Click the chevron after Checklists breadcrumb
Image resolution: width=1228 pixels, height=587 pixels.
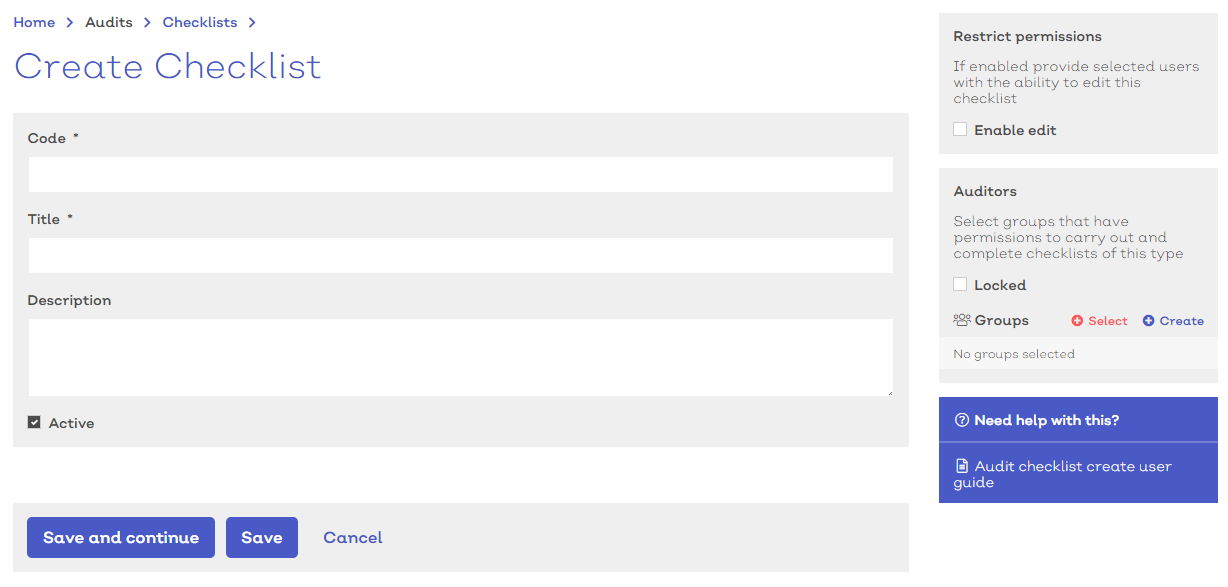tap(252, 22)
